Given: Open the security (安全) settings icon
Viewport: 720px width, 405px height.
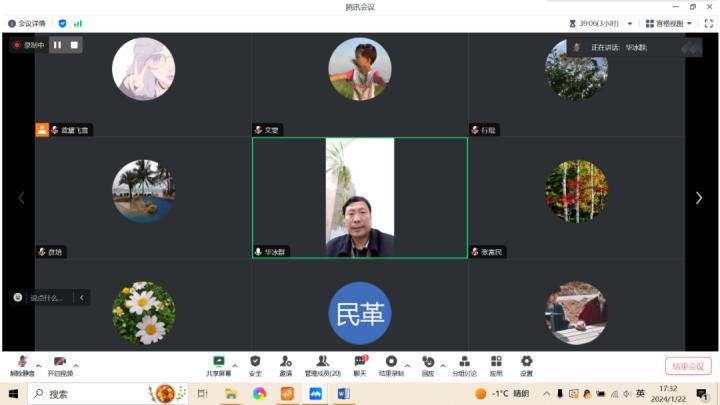Looking at the screenshot, I should point(255,362).
